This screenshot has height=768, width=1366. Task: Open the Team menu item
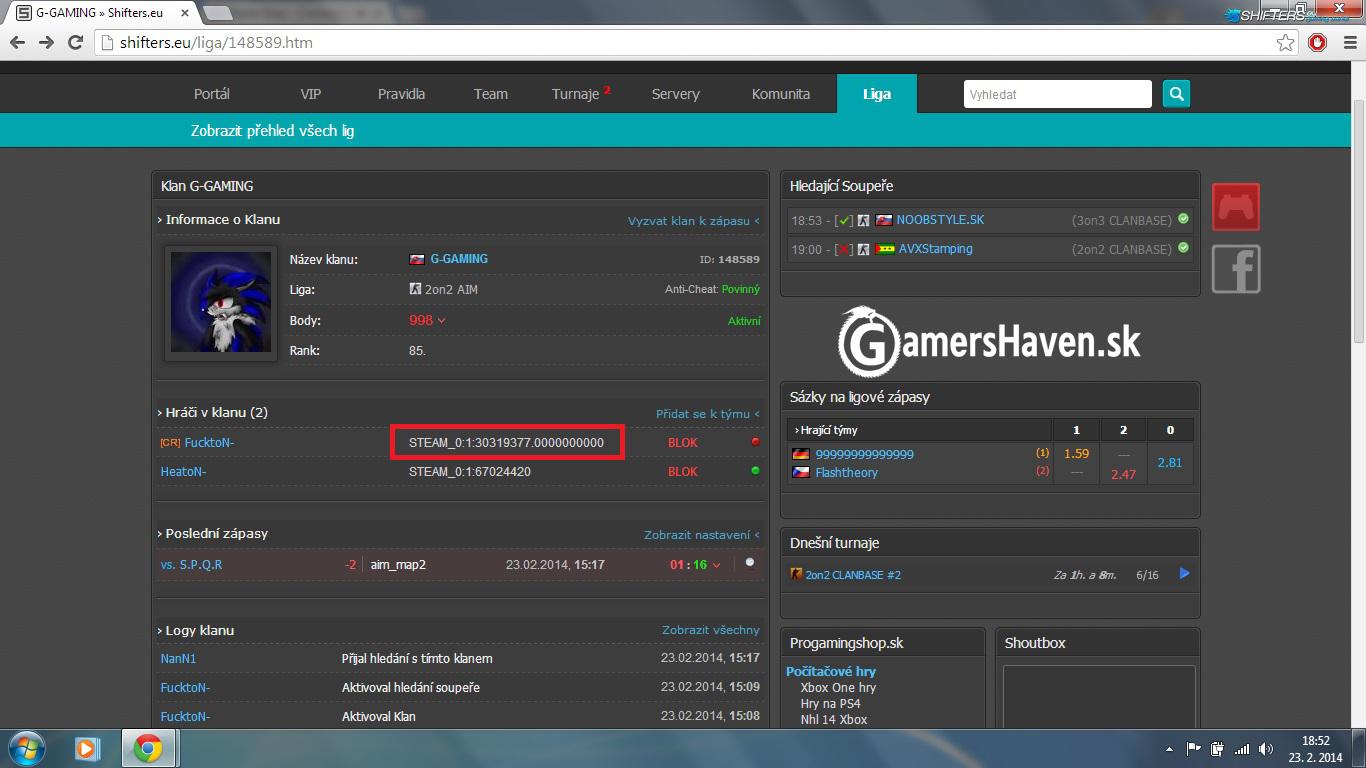491,94
